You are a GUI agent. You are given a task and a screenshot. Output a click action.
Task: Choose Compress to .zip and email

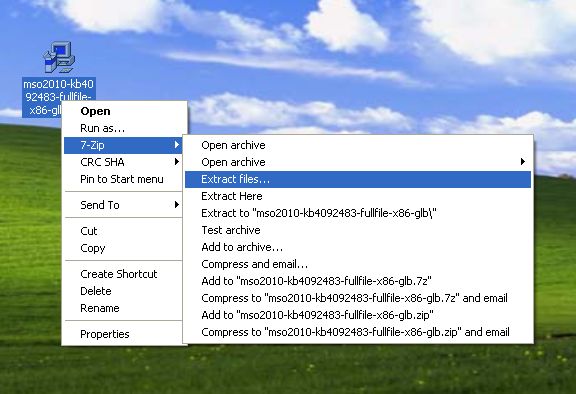358,332
